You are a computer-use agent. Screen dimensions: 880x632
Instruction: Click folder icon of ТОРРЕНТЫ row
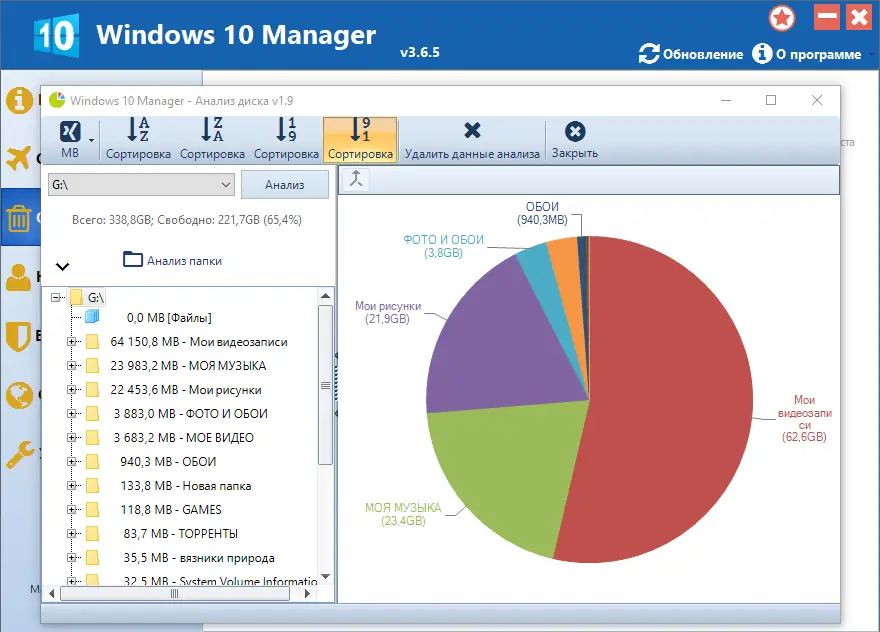click(93, 534)
